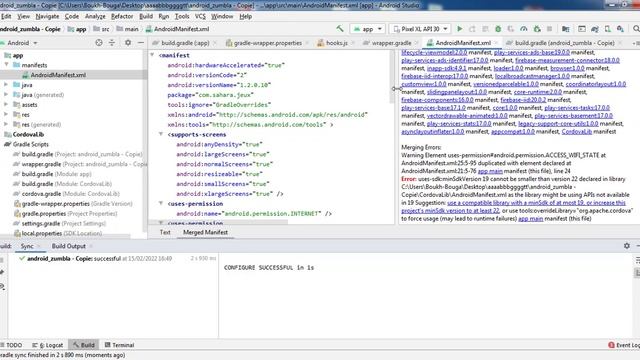Click the collapse all icon in Project panel

coord(112,42)
